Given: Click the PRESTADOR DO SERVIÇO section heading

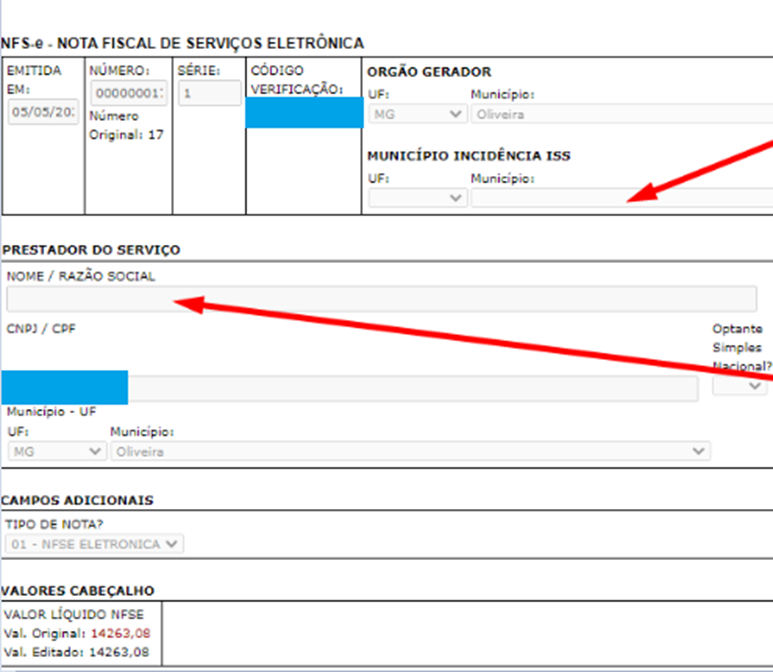Looking at the screenshot, I should point(92,250).
